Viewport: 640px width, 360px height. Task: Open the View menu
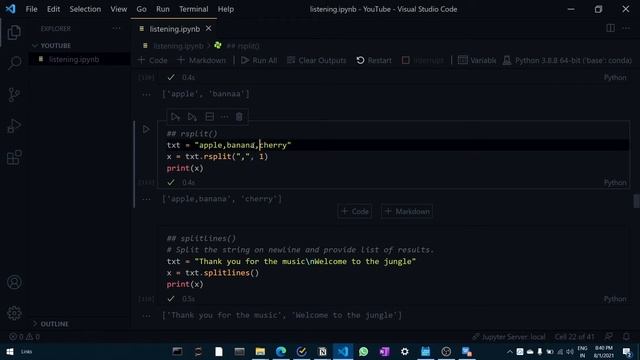point(119,9)
